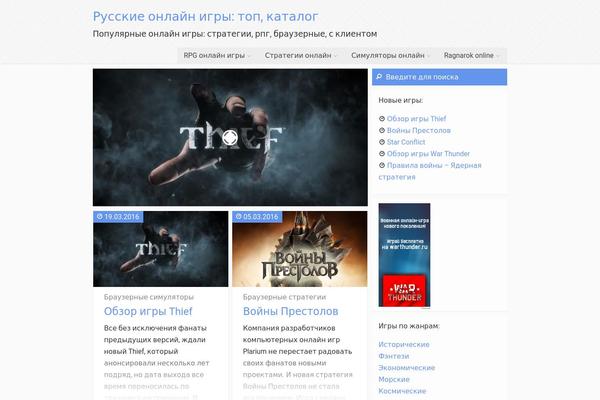Open the large Thief banner image
The height and width of the screenshot is (400, 600).
(230, 137)
